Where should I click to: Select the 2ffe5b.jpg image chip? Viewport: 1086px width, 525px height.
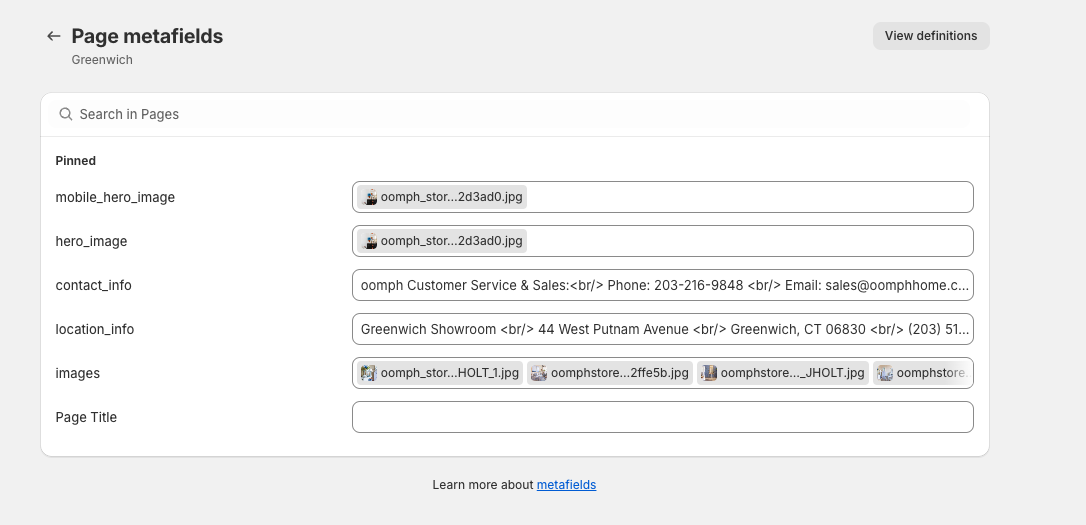tap(610, 373)
